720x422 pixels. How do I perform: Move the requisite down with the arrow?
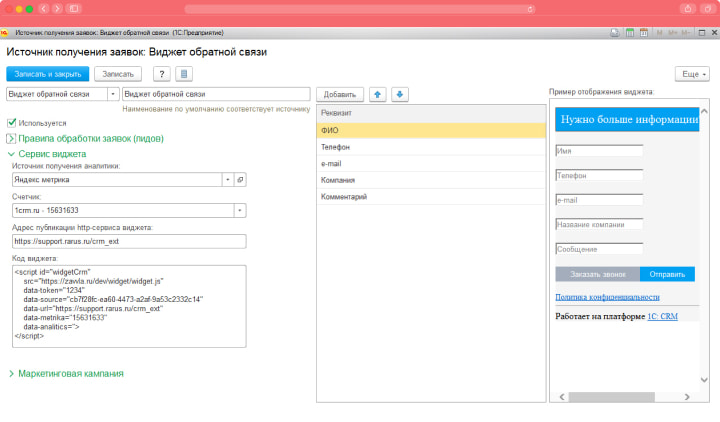400,94
